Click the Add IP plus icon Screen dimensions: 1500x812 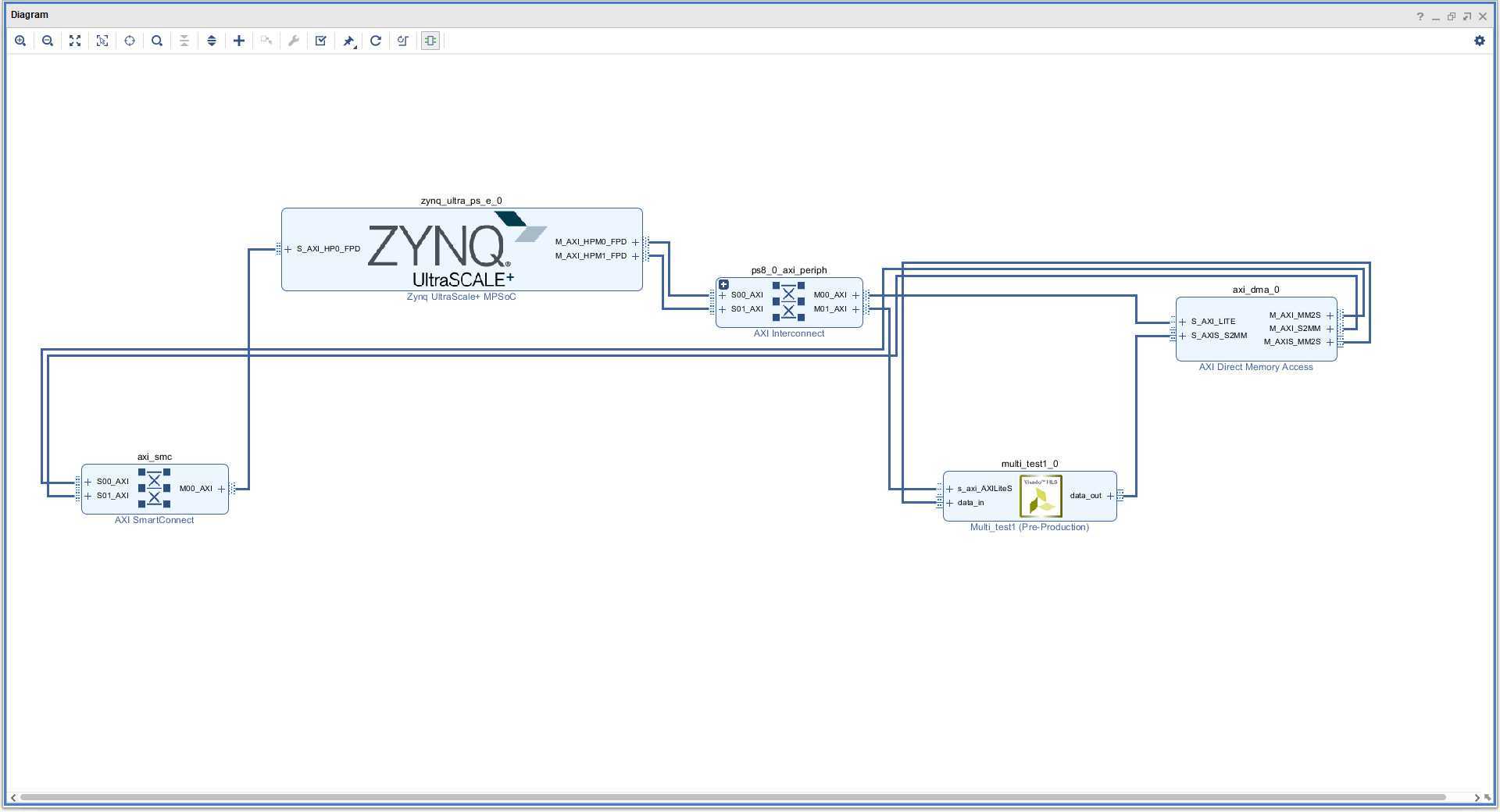[x=239, y=41]
